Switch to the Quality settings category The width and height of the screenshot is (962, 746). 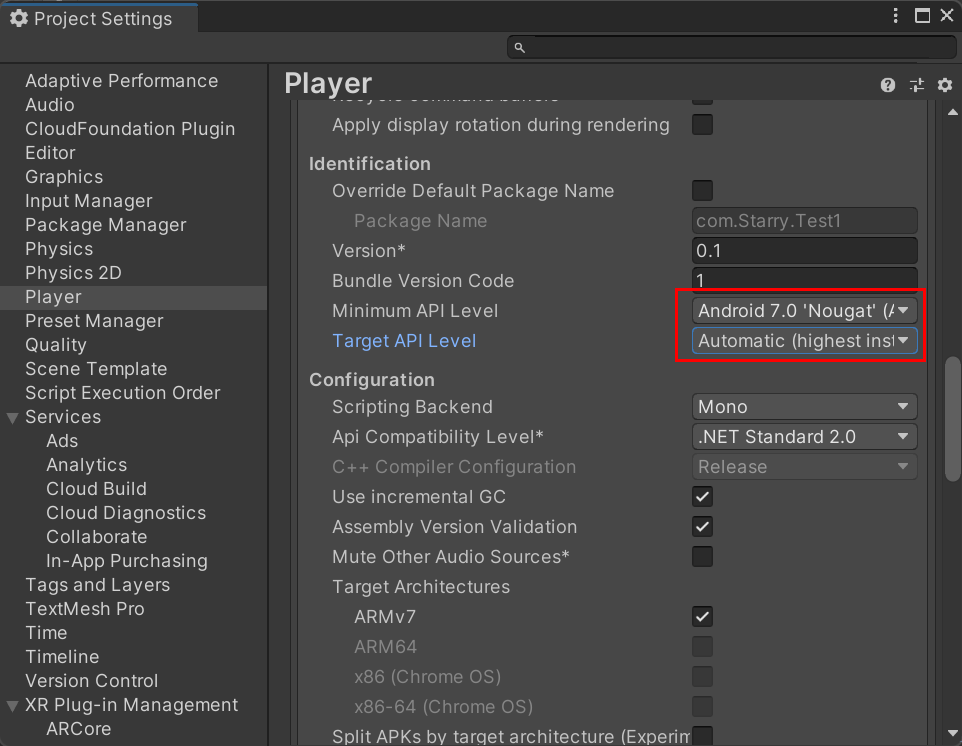(x=55, y=345)
